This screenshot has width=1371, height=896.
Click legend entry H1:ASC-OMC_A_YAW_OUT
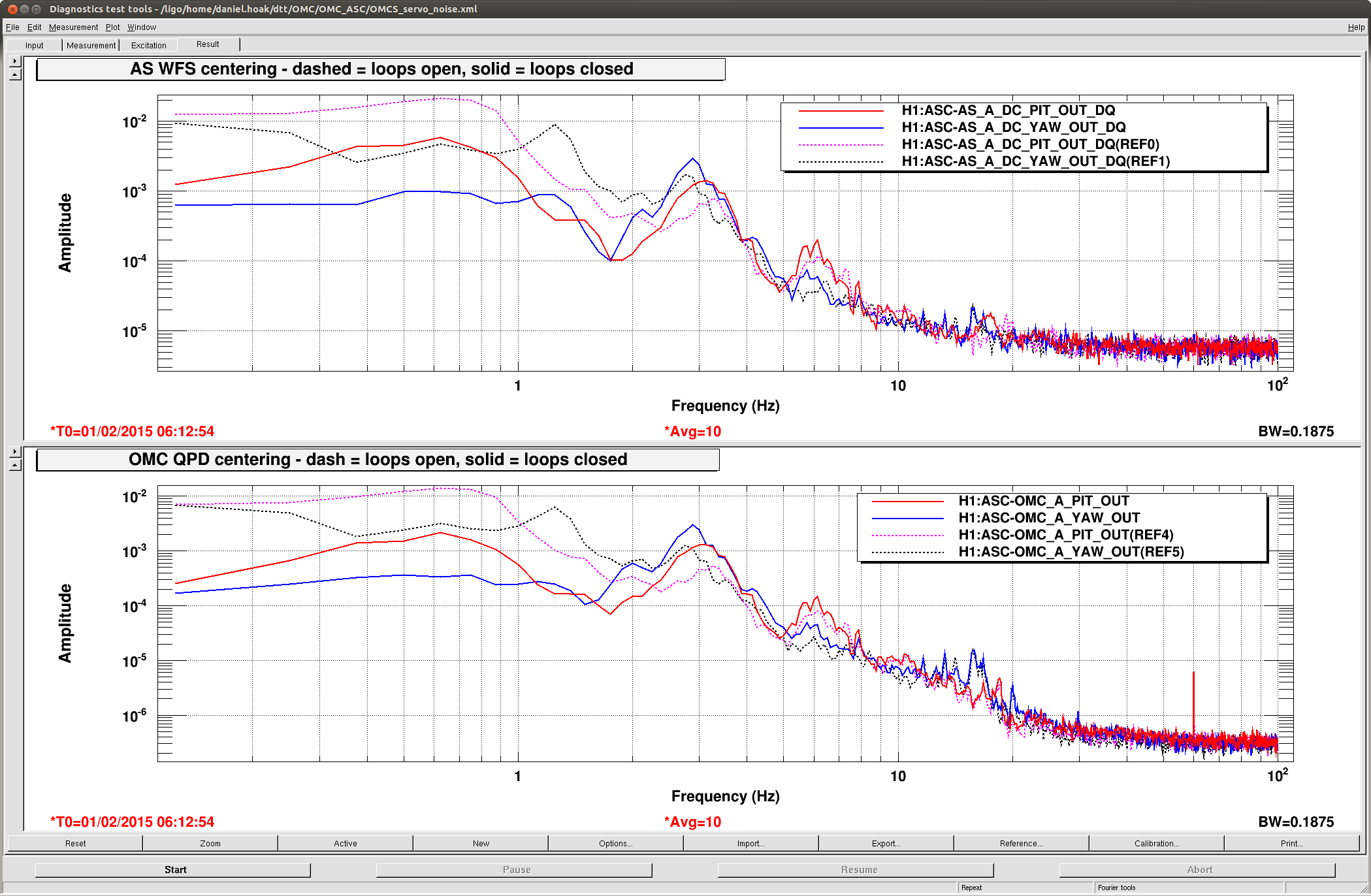1049,518
